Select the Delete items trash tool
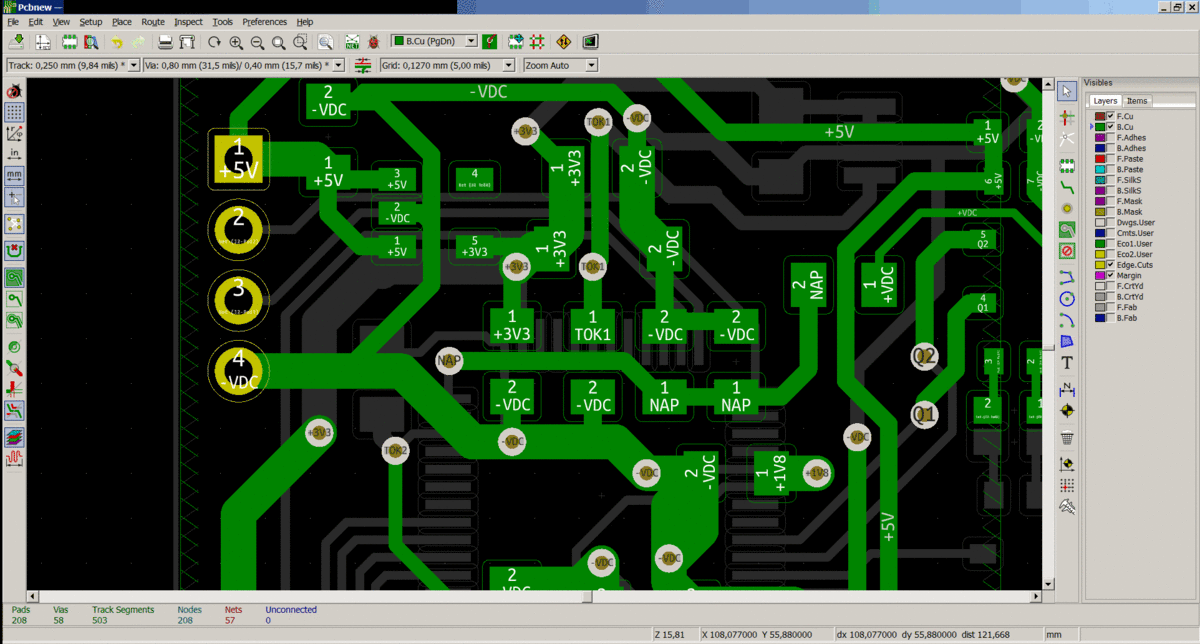Screen dimensions: 1200x644 1067,437
